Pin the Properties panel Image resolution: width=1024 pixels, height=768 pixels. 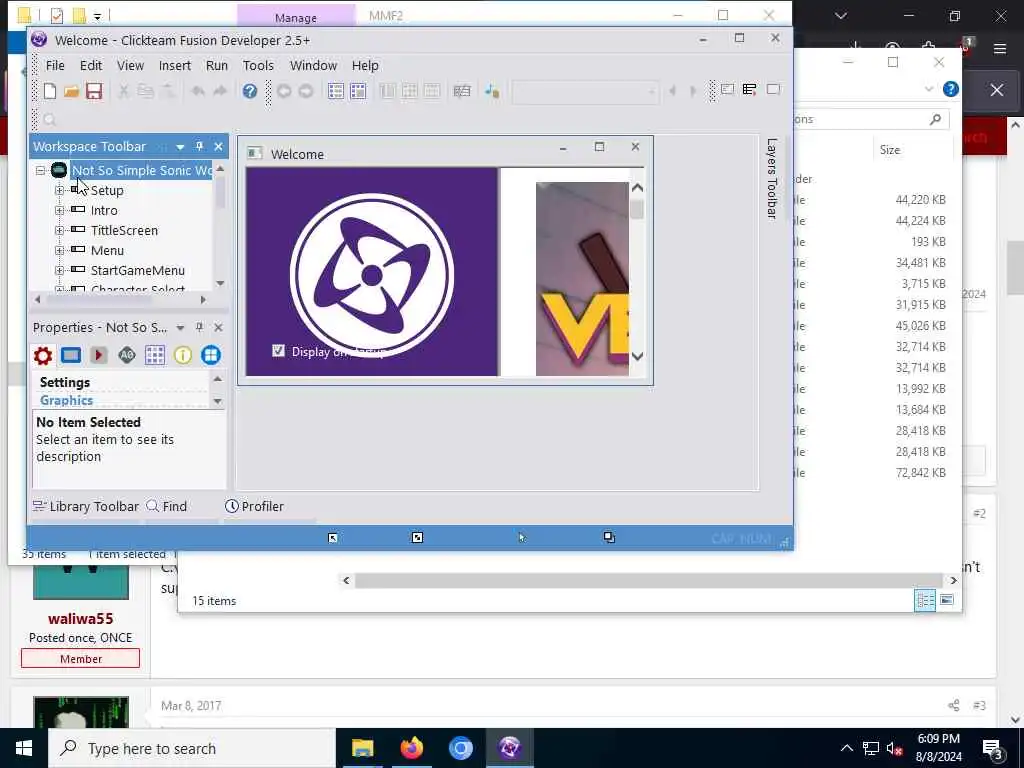(199, 327)
